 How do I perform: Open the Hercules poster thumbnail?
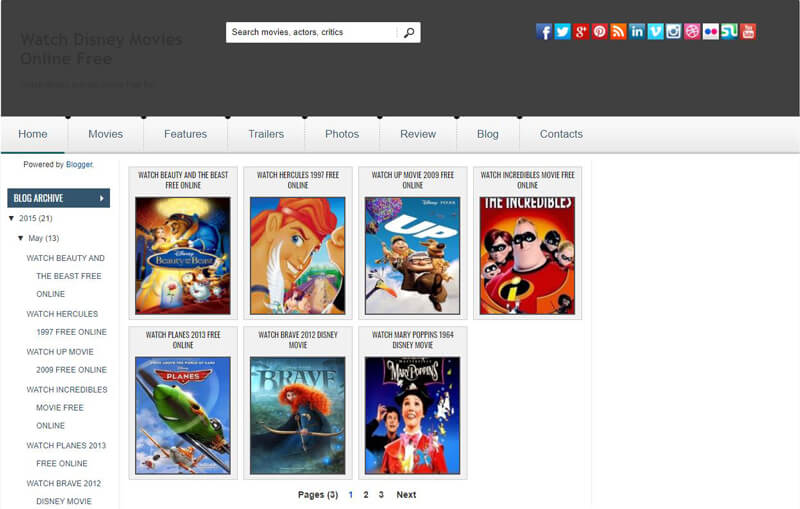[x=297, y=256]
